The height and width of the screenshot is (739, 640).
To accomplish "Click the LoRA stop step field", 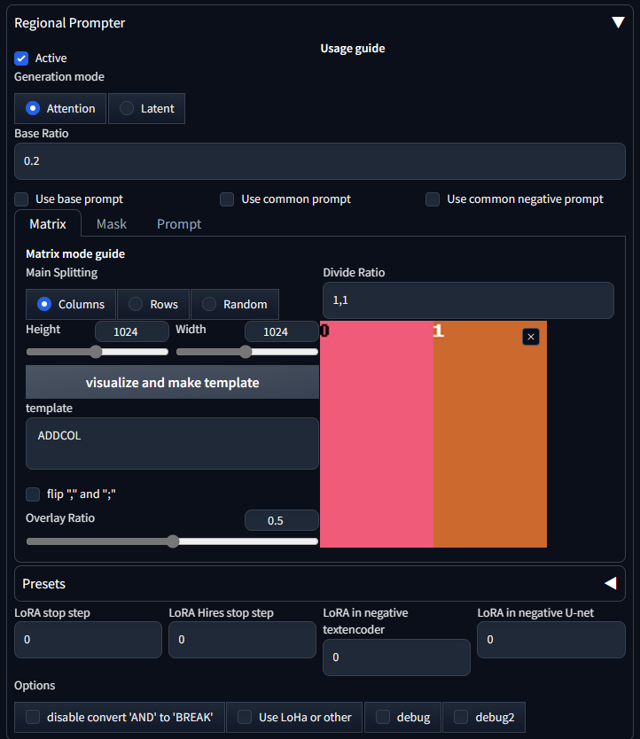I will 88,640.
